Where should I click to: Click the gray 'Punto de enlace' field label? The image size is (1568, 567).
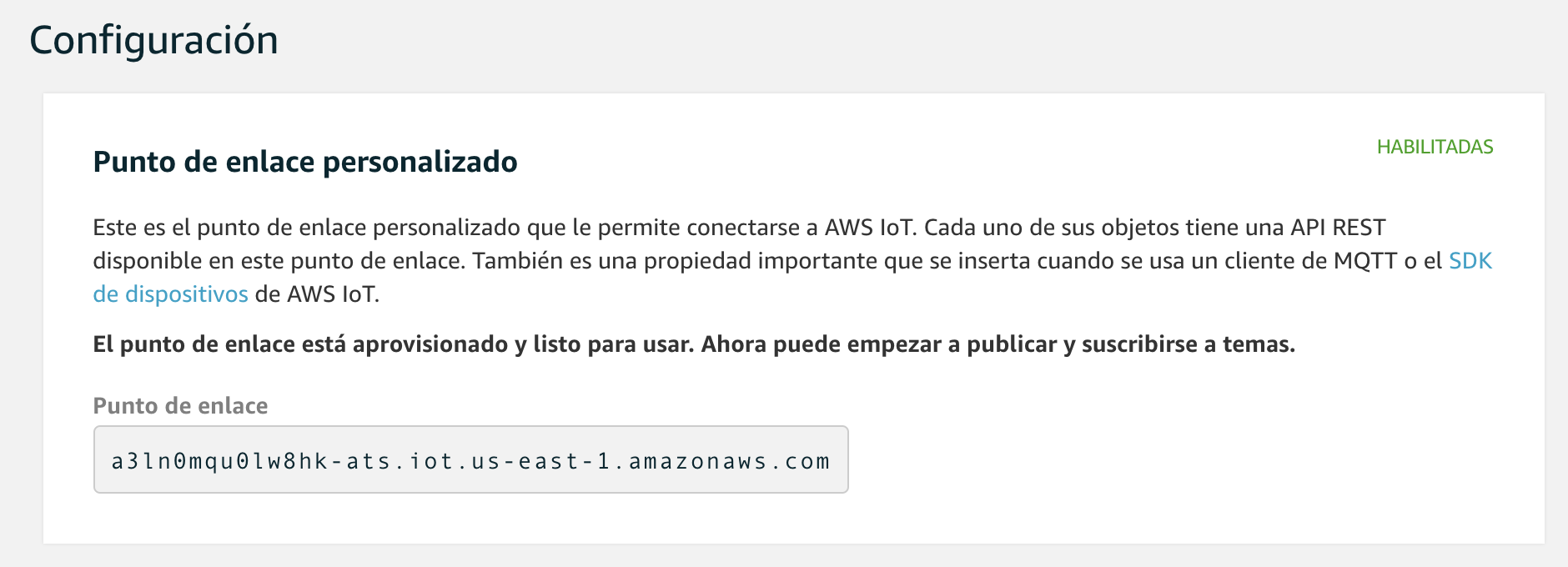[180, 406]
